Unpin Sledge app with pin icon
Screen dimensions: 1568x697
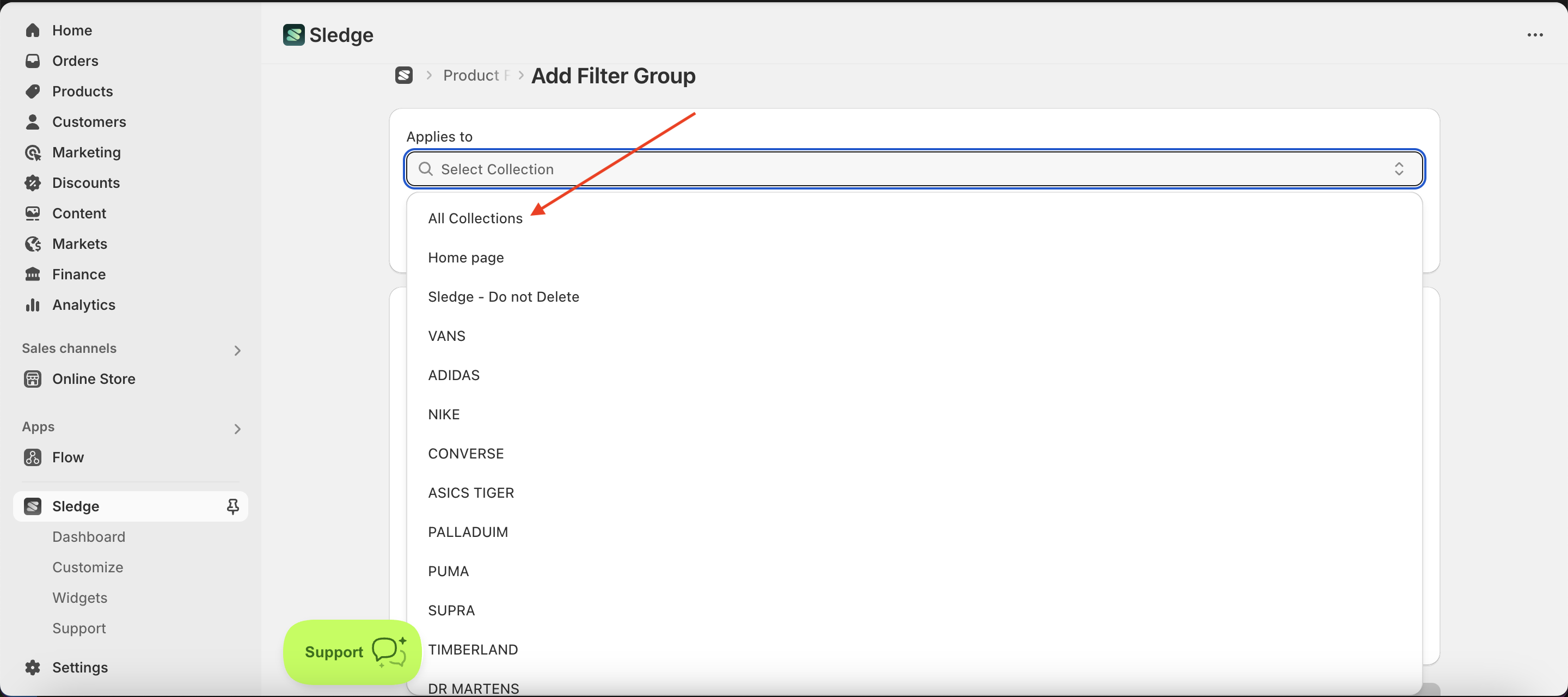point(232,506)
